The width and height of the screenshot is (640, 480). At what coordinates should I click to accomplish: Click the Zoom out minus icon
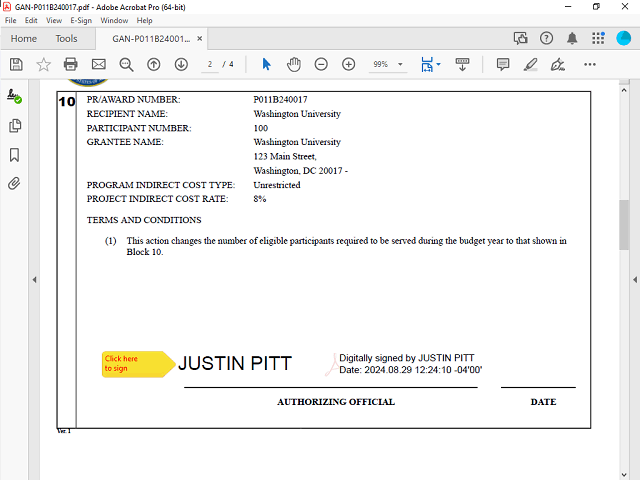321,64
